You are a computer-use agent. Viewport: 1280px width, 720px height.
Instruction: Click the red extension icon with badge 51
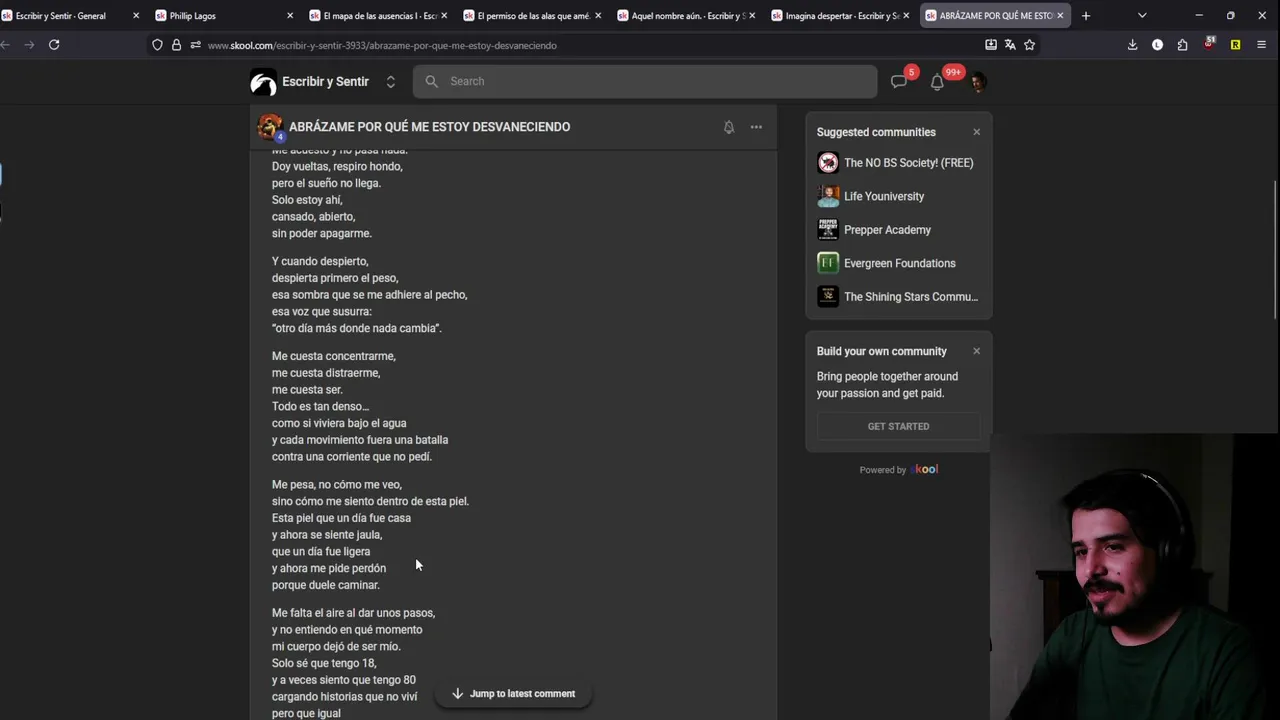1209,44
